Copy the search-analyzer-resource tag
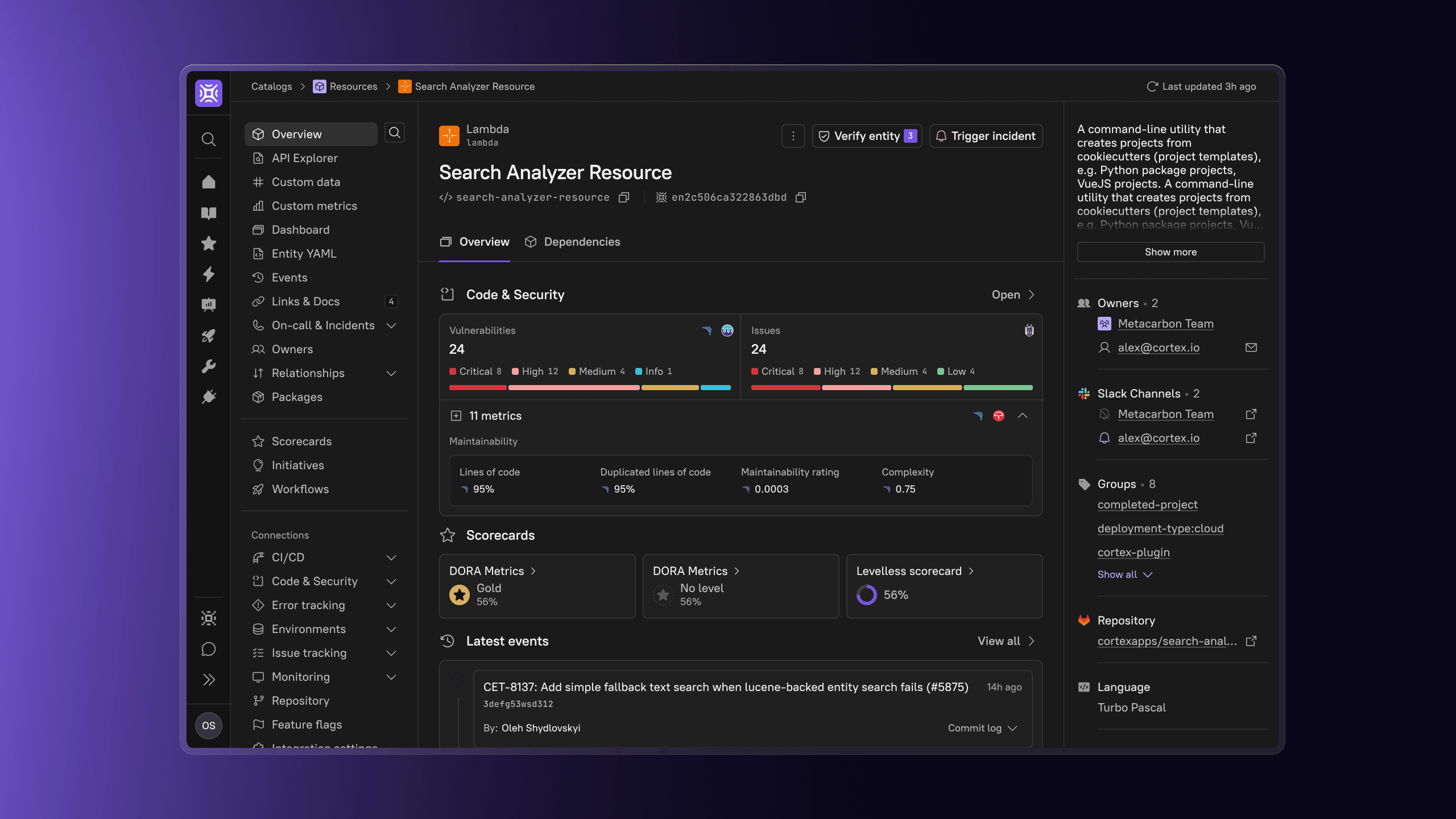Viewport: 1456px width, 819px height. (x=624, y=197)
